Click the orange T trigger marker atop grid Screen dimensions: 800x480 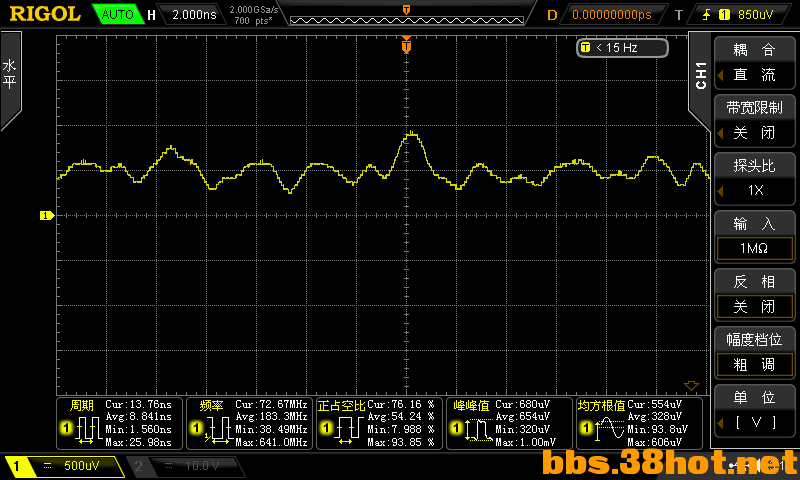[406, 46]
